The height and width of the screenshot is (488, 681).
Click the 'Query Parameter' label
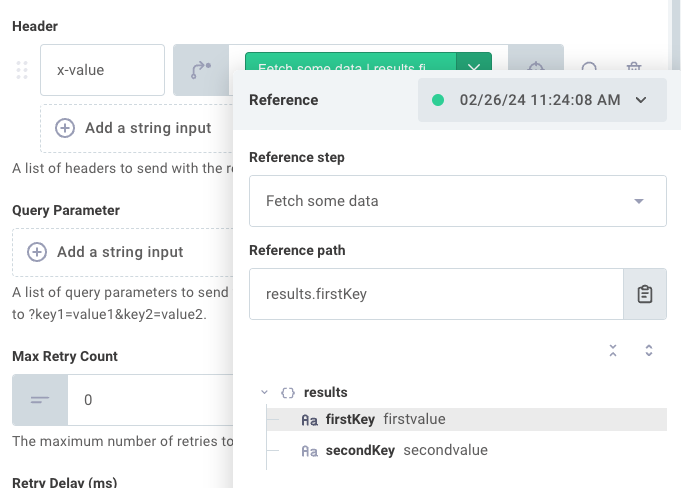[x=66, y=211]
